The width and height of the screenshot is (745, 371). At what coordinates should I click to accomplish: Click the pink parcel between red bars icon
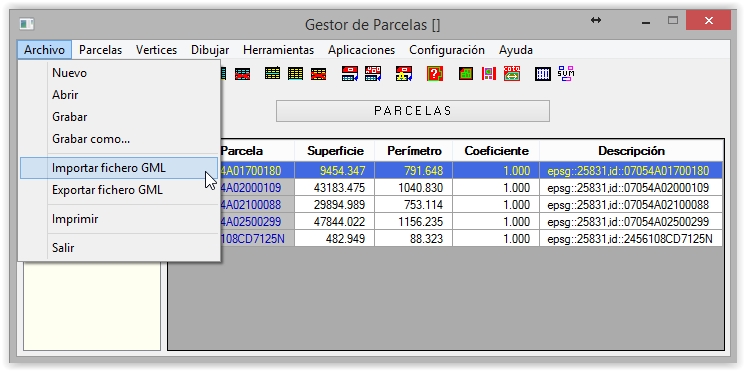(488, 74)
